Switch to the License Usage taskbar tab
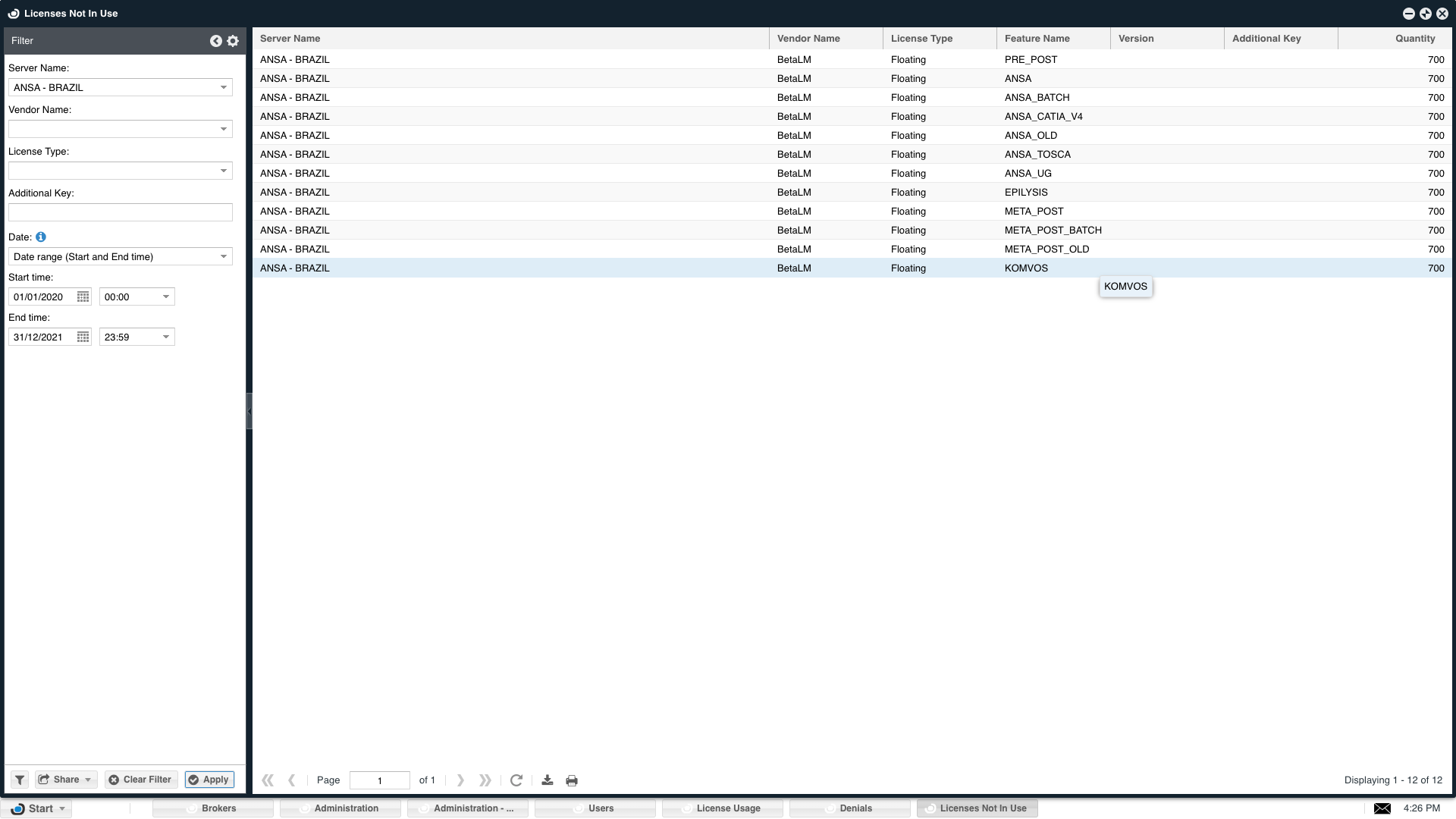This screenshot has height=819, width=1456. [x=722, y=808]
